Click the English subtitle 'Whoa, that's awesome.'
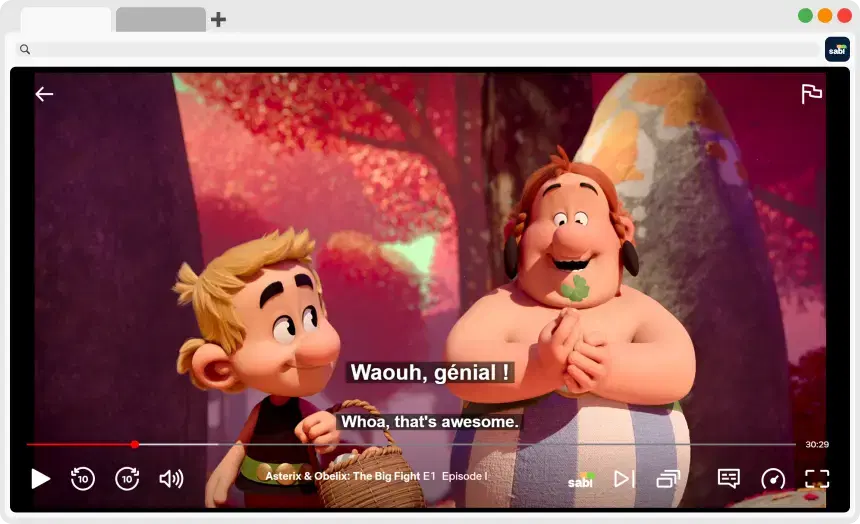The height and width of the screenshot is (524, 860). (x=429, y=421)
